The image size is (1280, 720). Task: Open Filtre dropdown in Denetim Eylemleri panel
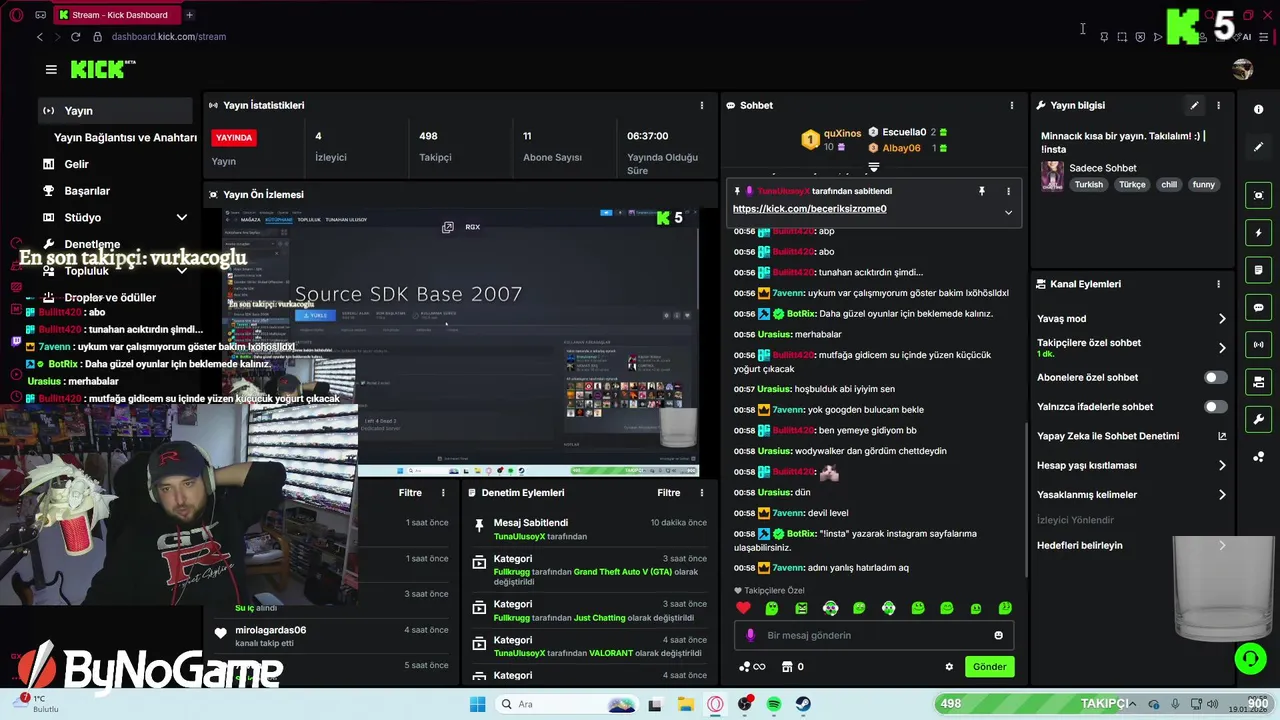pos(668,492)
